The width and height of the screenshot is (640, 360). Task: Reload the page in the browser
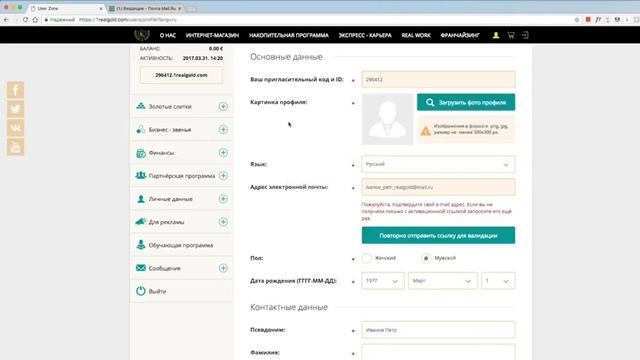(x=25, y=20)
